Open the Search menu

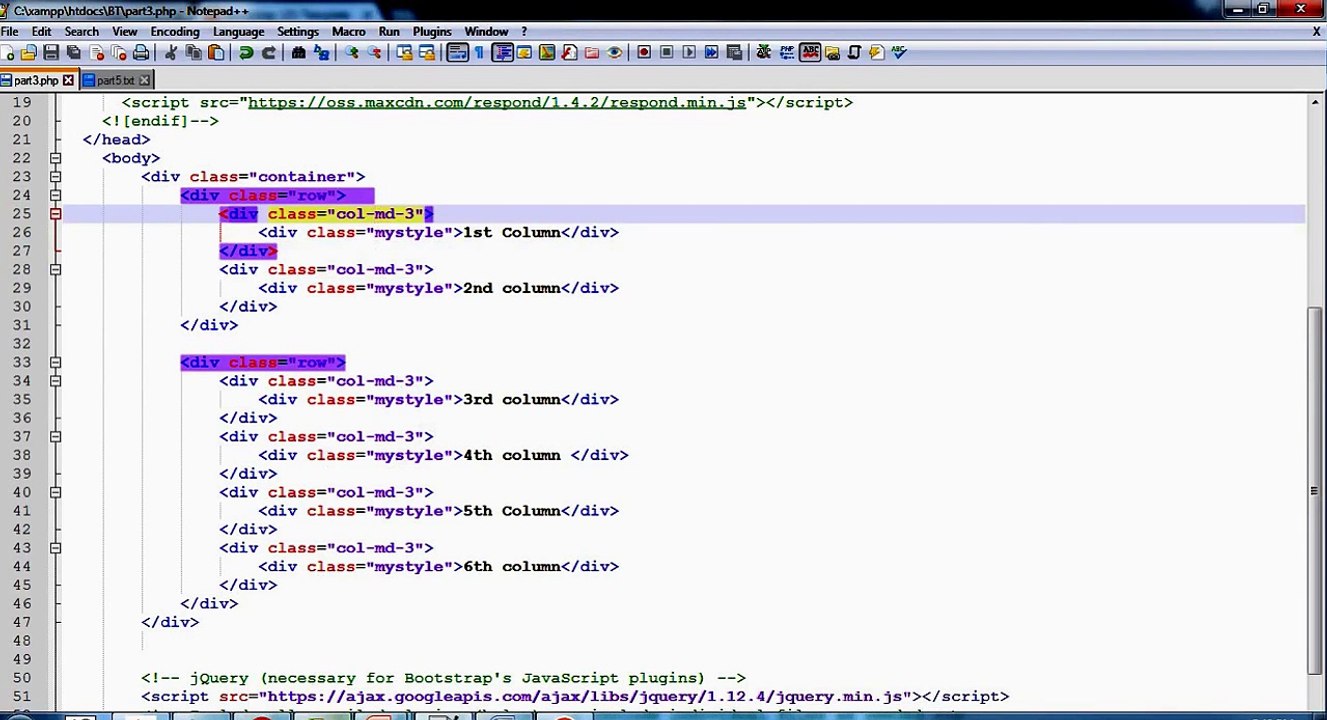click(x=82, y=31)
